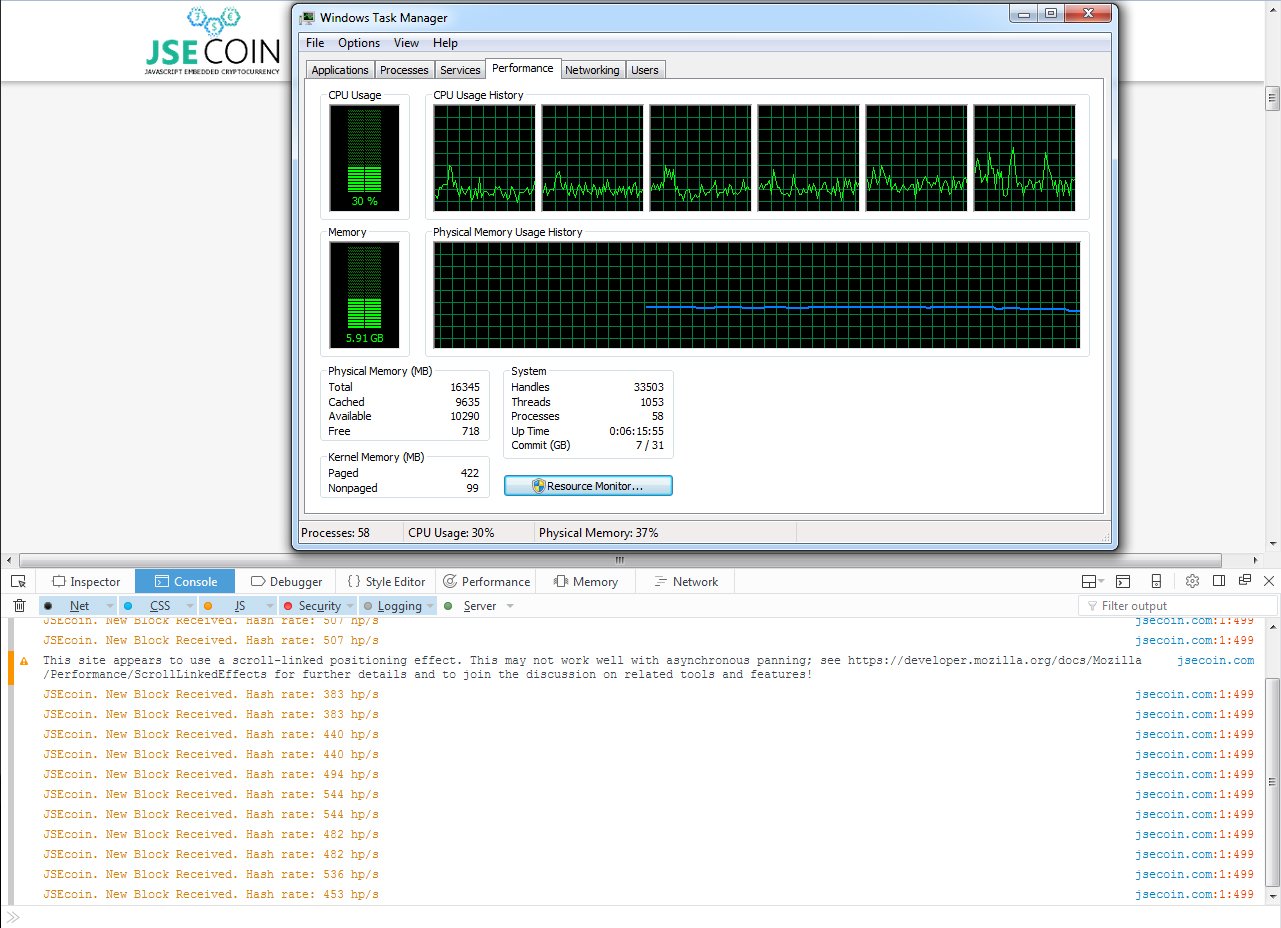Select the 'Hash rate: 494 hp/s' log line

click(x=211, y=774)
